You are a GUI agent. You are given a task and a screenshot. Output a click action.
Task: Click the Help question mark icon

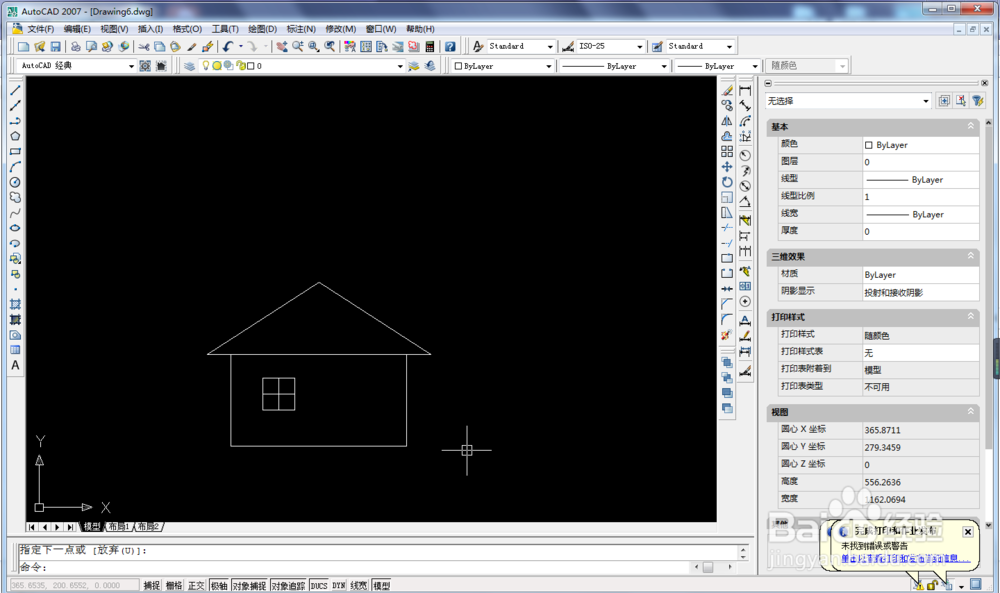click(450, 47)
